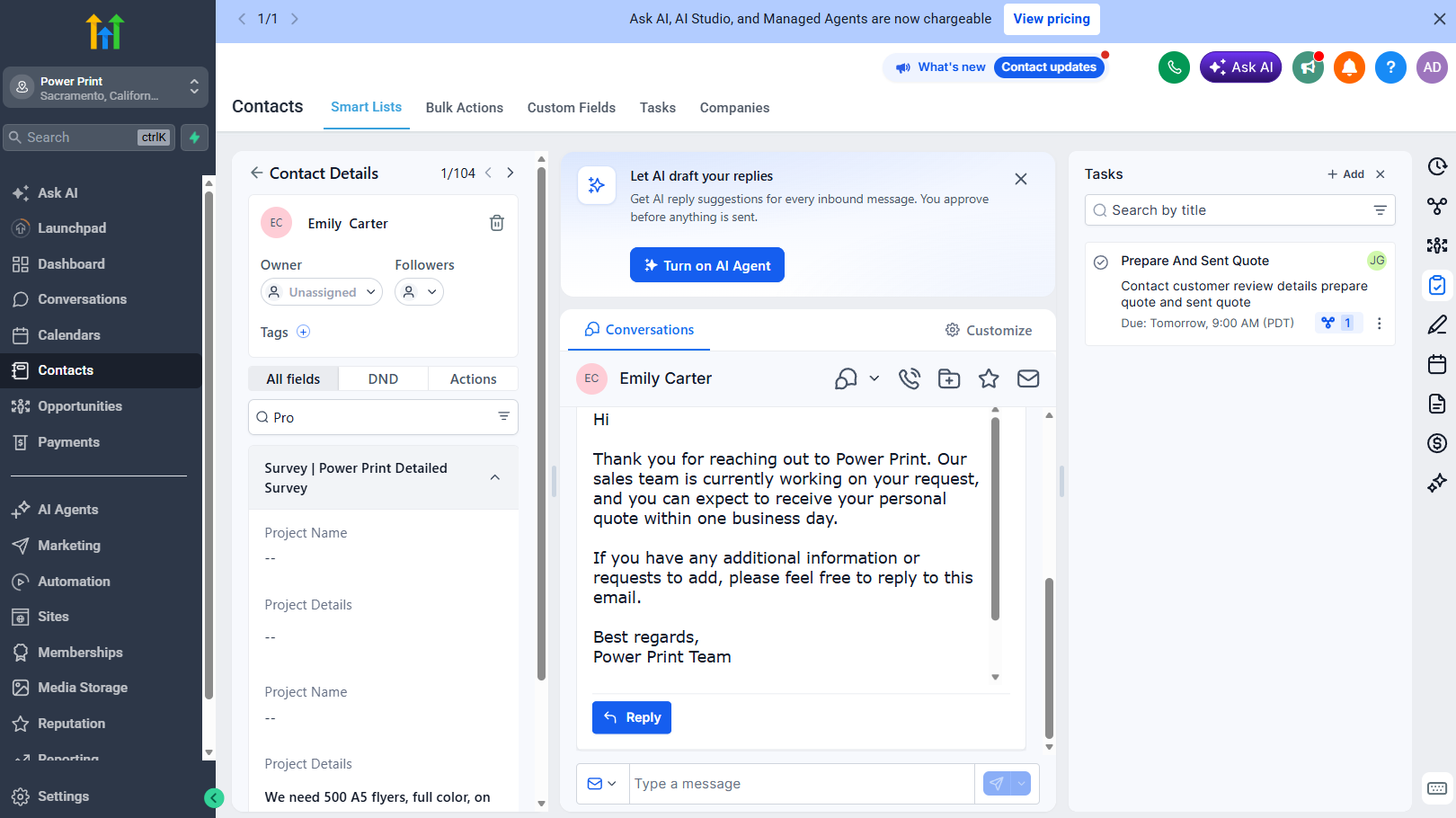Open filter icon in Tasks search box
This screenshot has height=818, width=1456.
pos(1380,210)
